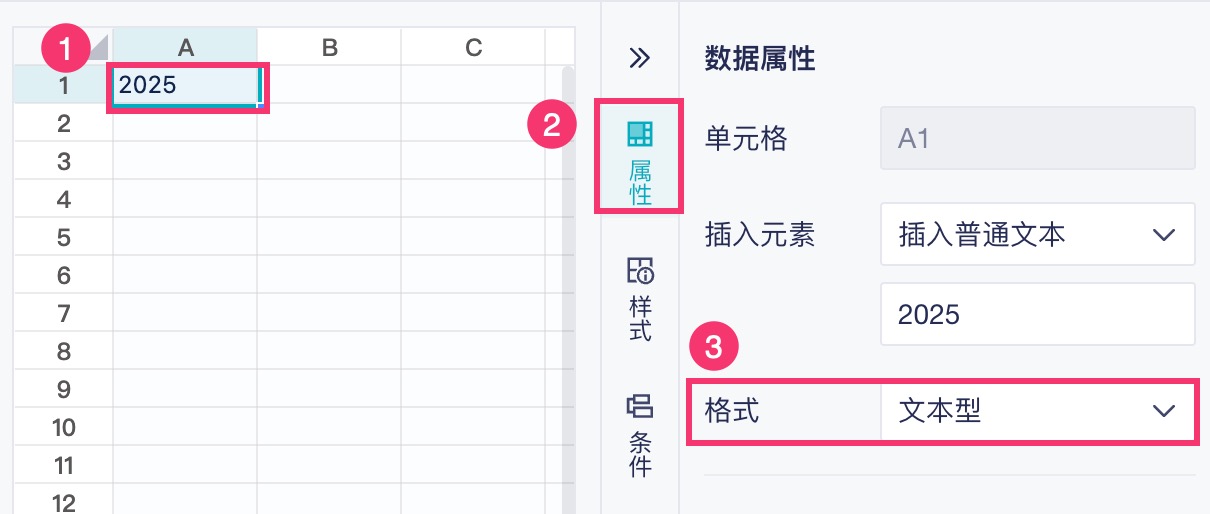Click cell A1 containing 2025
Image resolution: width=1210 pixels, height=514 pixels.
[x=185, y=85]
